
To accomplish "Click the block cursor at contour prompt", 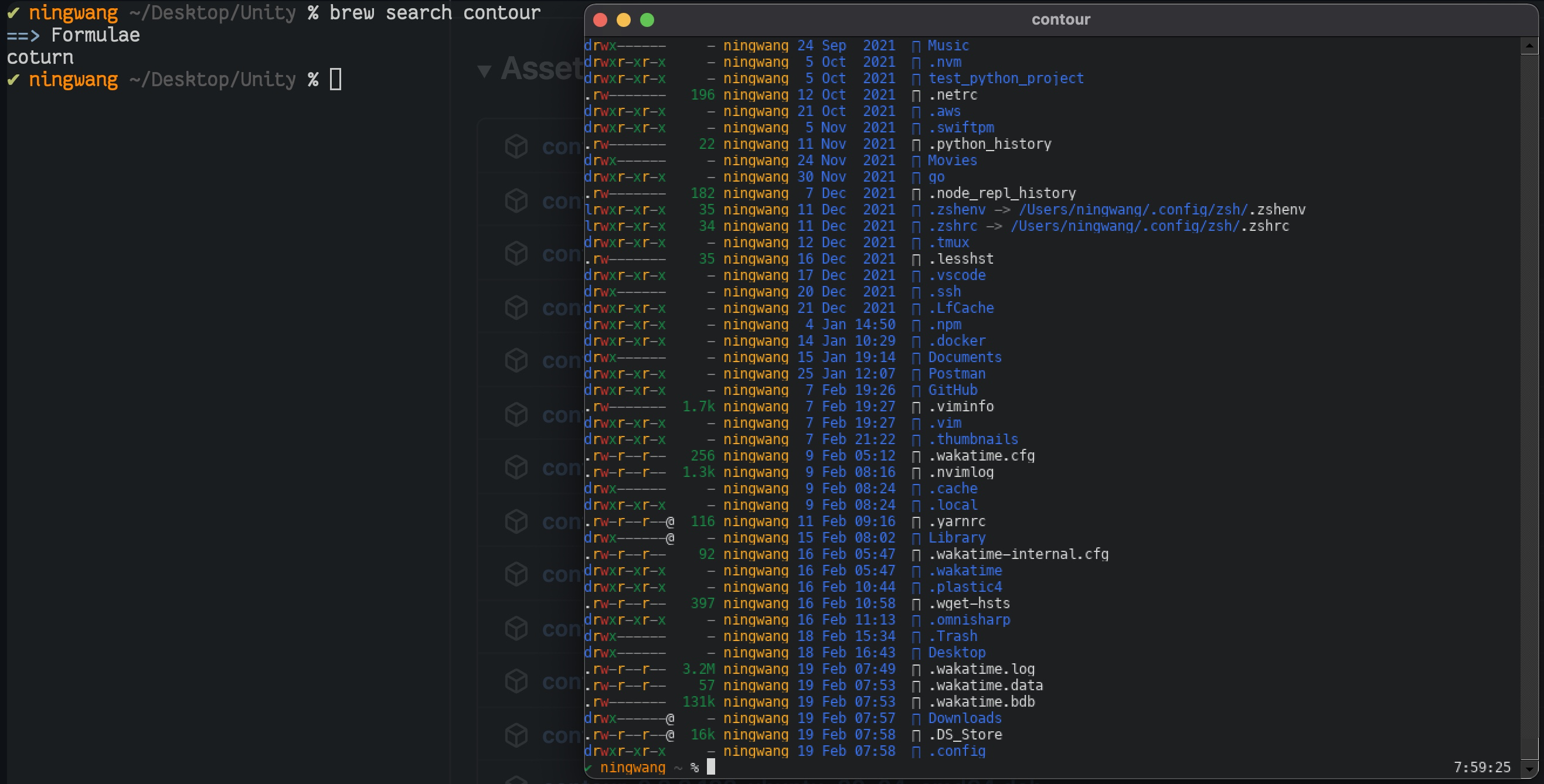I will (x=711, y=766).
